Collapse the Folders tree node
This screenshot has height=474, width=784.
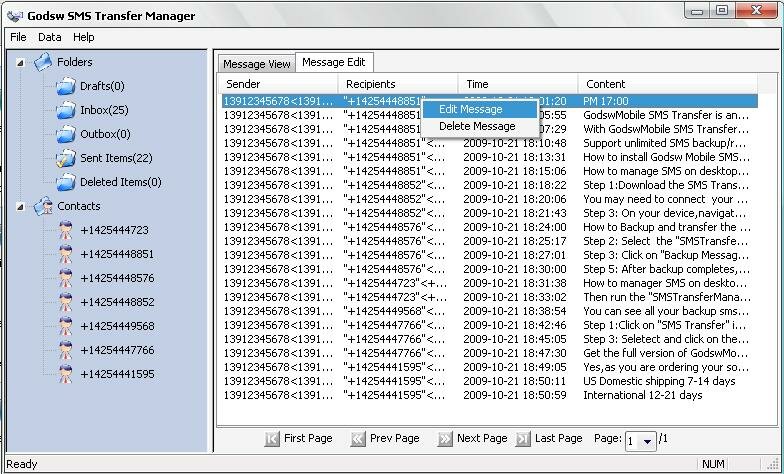pos(20,62)
